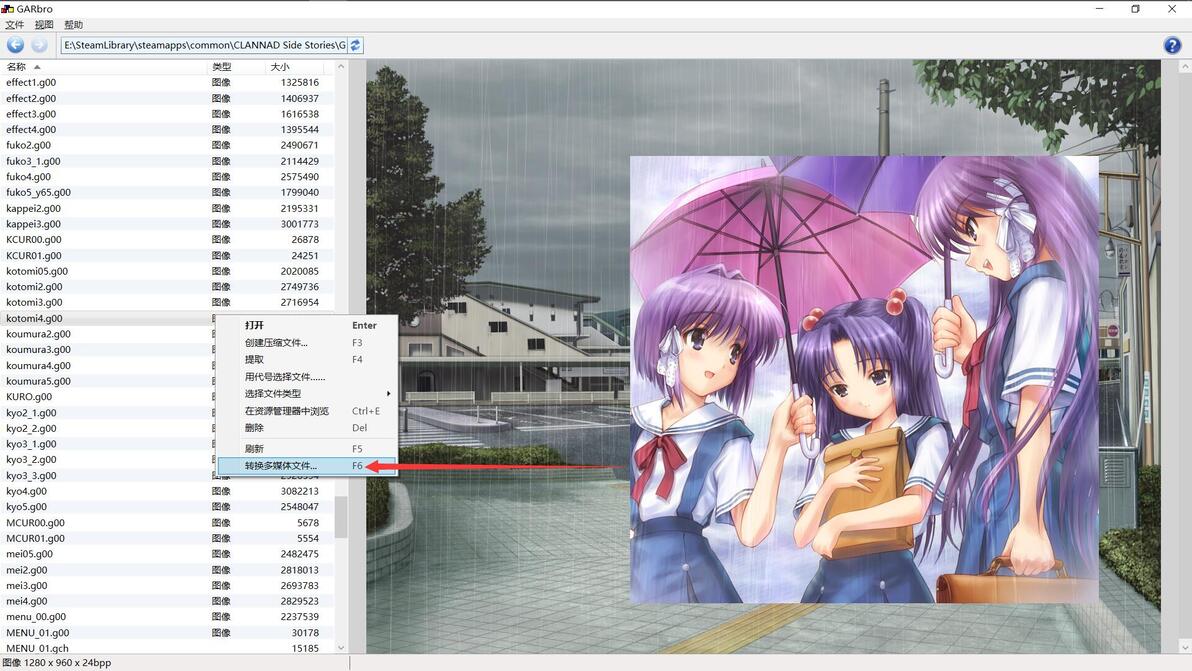
Task: Choose 打开 from the context menu
Action: click(x=307, y=325)
